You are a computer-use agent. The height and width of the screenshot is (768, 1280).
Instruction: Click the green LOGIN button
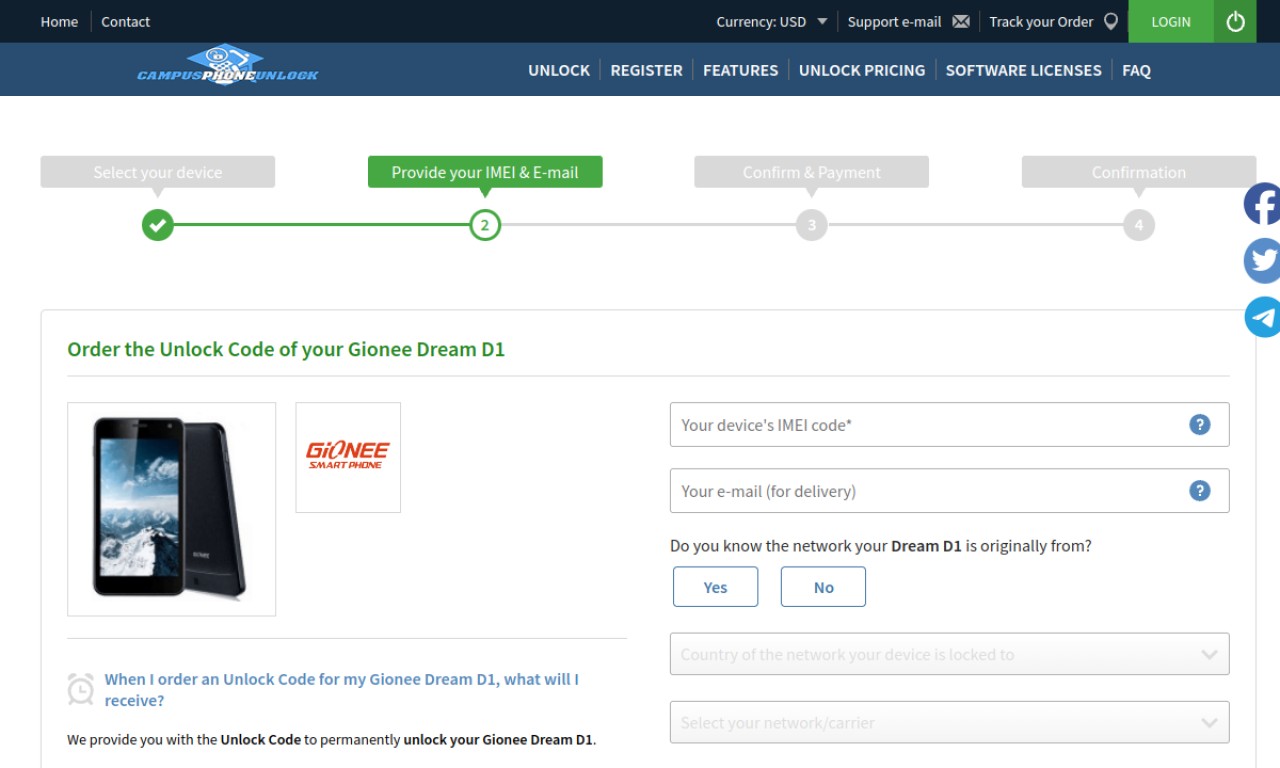[1171, 21]
